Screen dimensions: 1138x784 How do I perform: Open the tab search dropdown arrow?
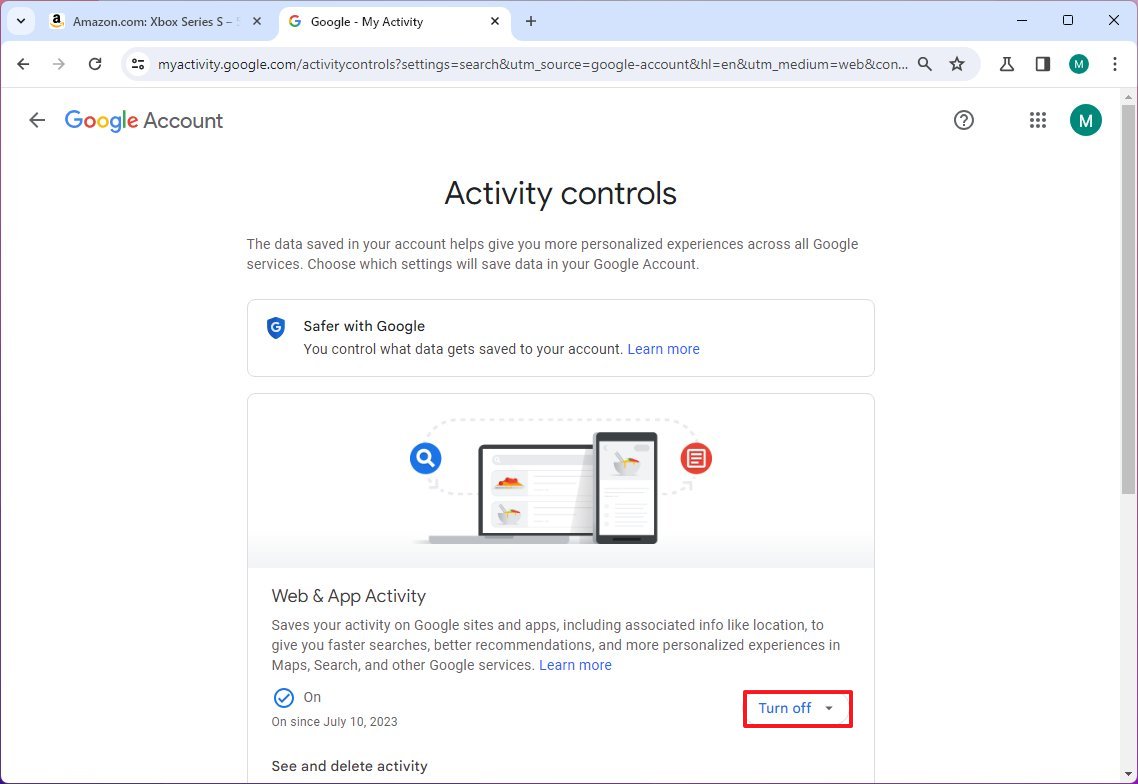point(21,21)
